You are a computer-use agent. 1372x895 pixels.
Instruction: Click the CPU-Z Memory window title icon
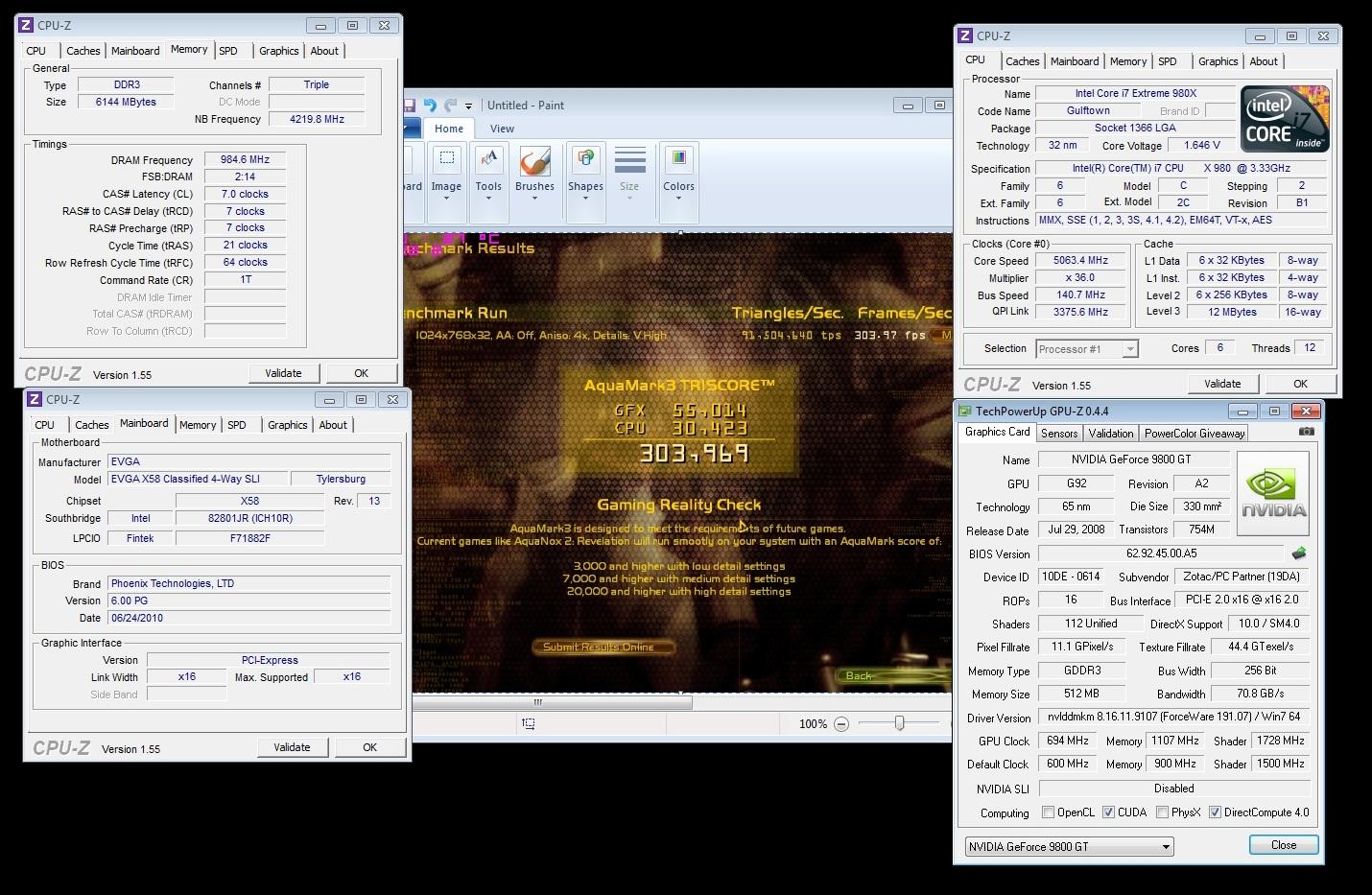pyautogui.click(x=26, y=25)
